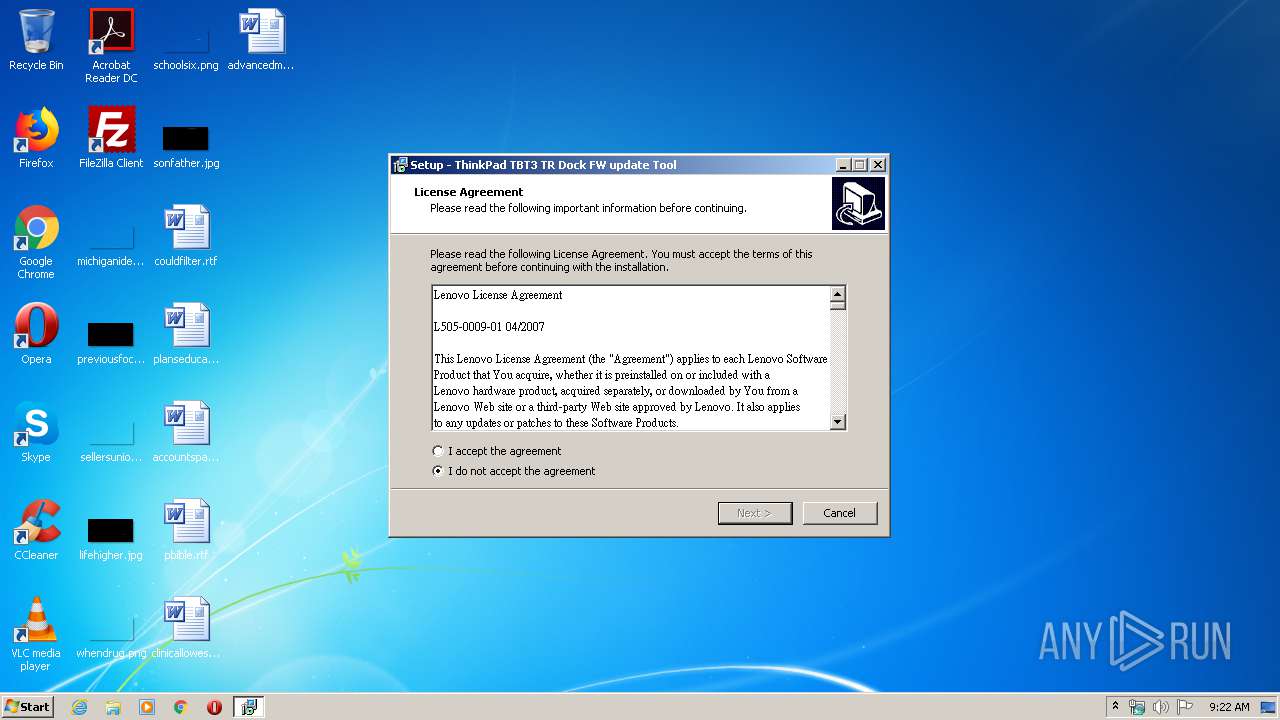The height and width of the screenshot is (720, 1280).
Task: Open the advancedm... Word document icon
Action: (x=261, y=39)
